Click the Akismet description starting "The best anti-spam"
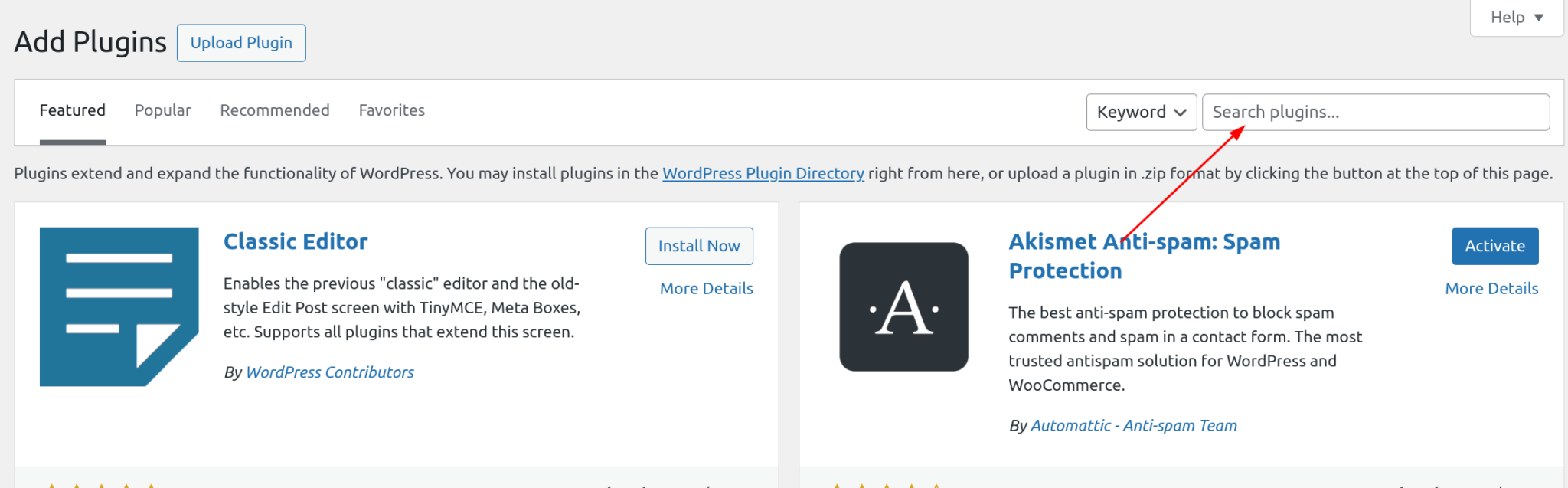The height and width of the screenshot is (488, 1568). tap(1185, 349)
